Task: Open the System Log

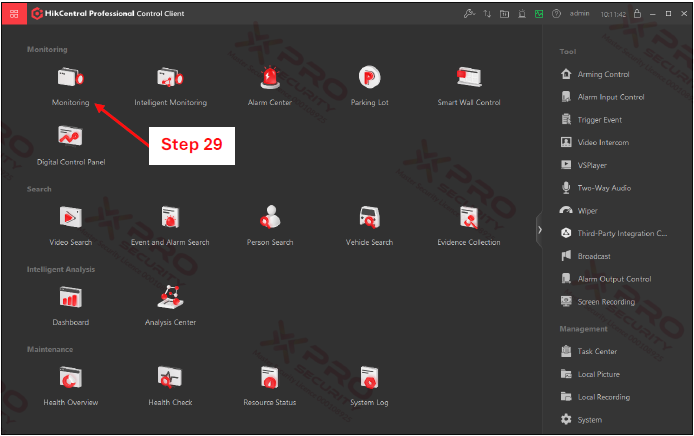Action: [x=369, y=386]
